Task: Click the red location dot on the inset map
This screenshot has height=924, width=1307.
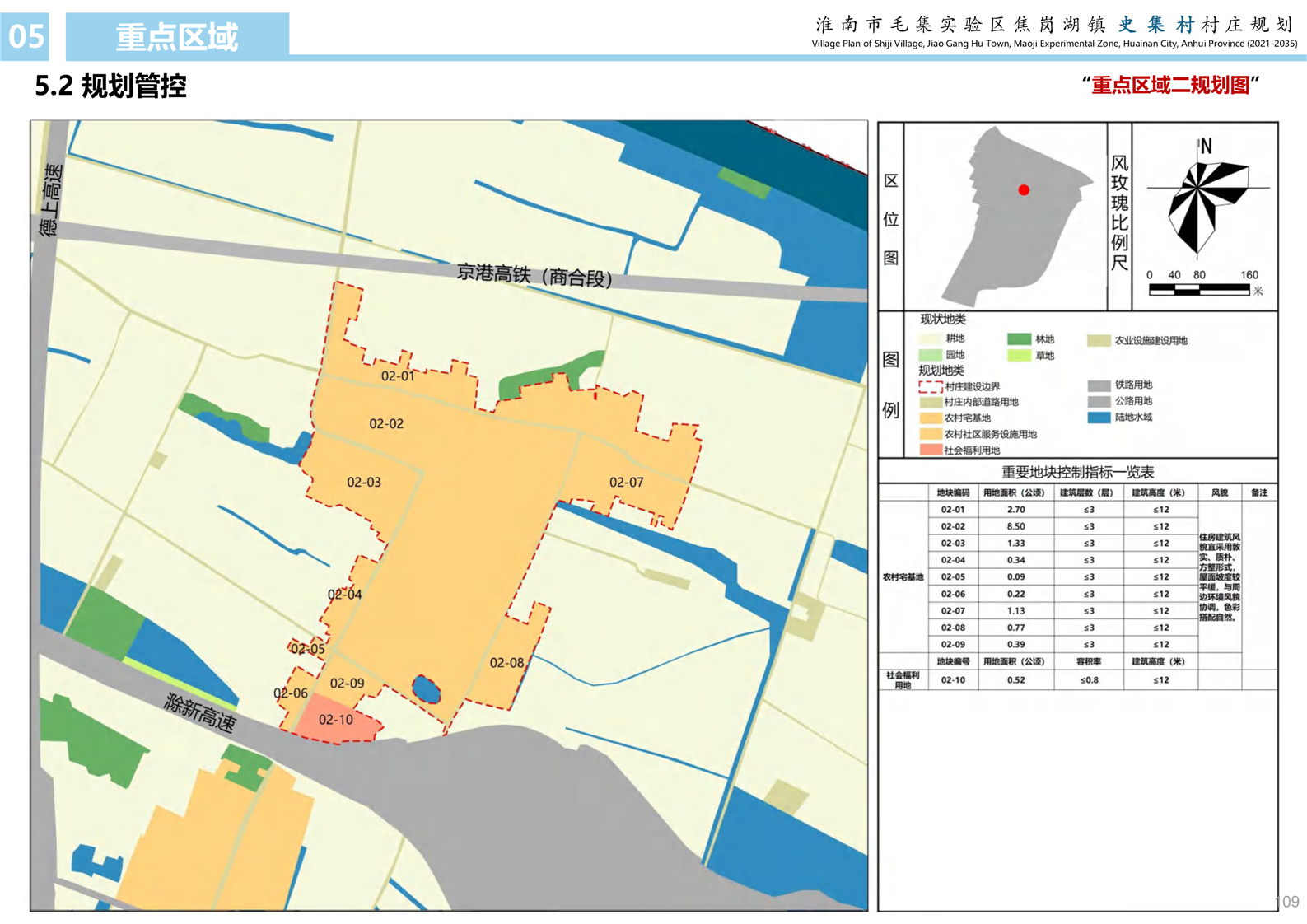Action: point(1024,190)
